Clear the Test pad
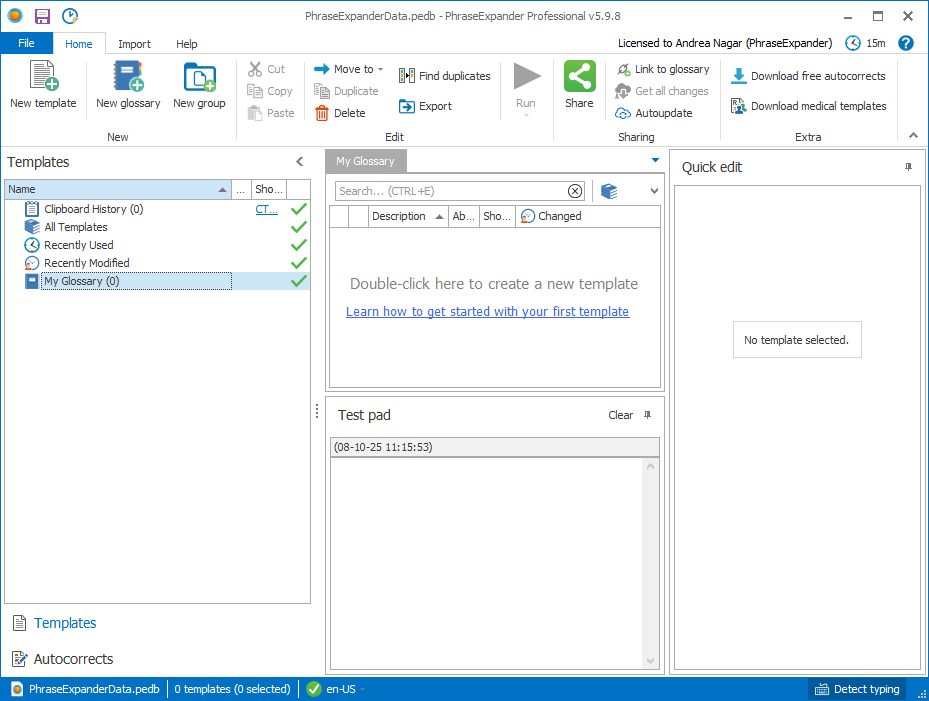929x701 pixels. click(620, 415)
